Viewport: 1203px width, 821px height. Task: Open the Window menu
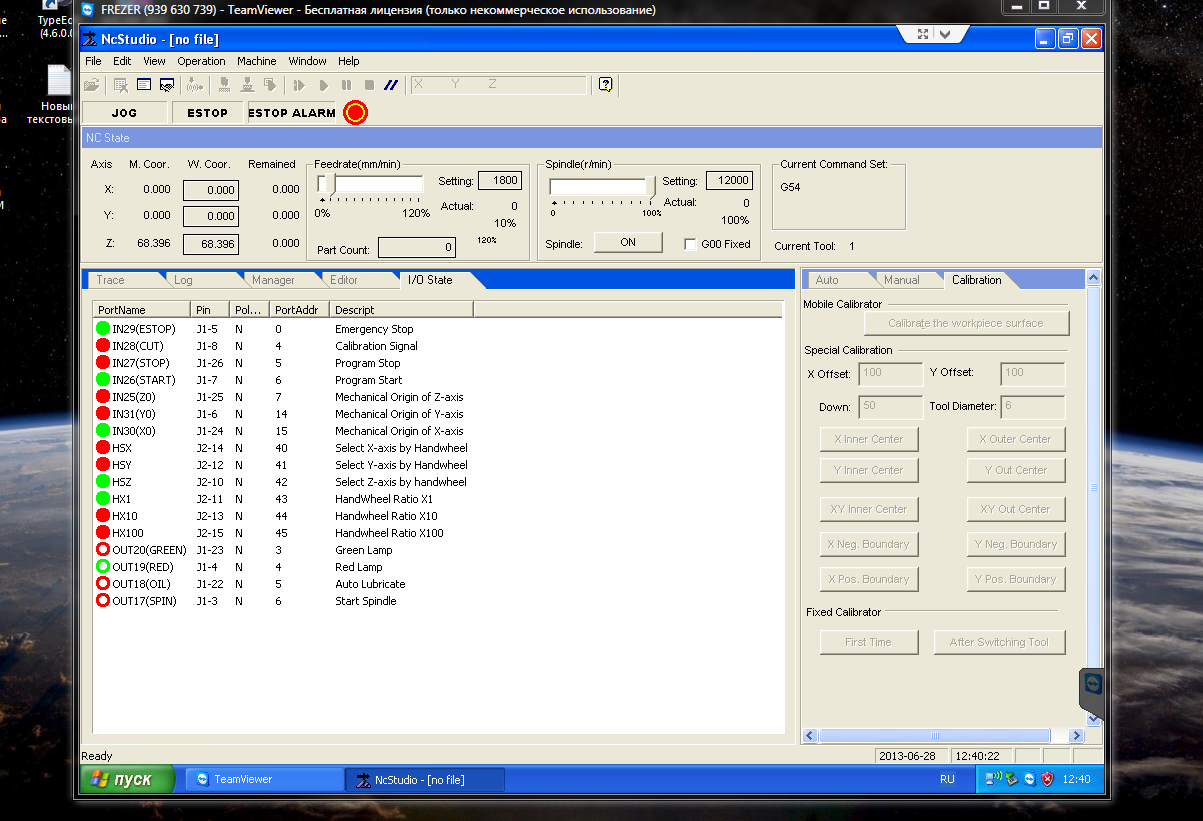[x=307, y=61]
